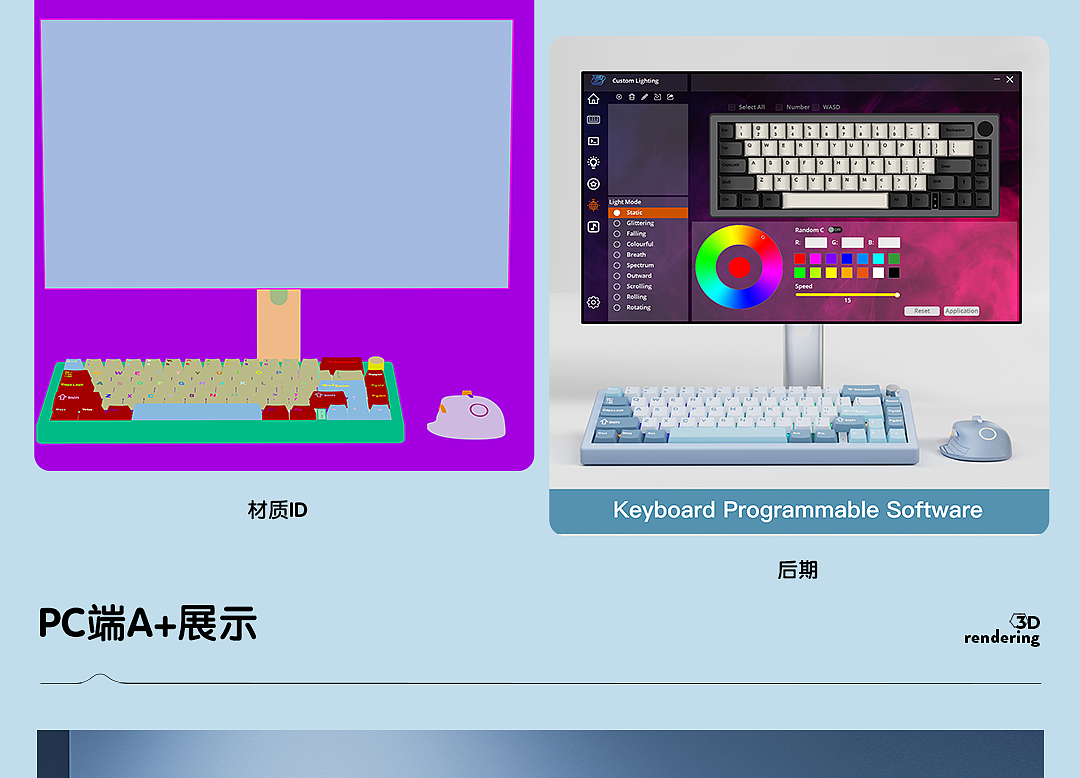The width and height of the screenshot is (1080, 778).
Task: Click the import icon in toolbar
Action: coord(657,97)
